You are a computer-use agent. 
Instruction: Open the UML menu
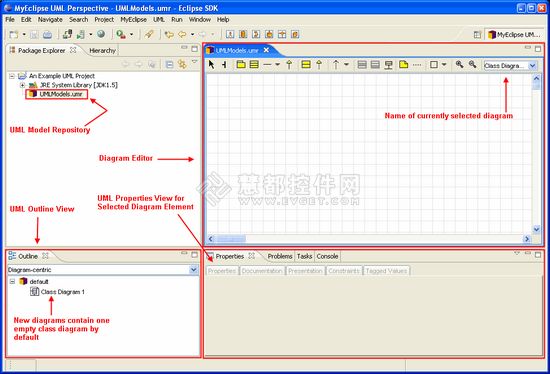coord(159,20)
